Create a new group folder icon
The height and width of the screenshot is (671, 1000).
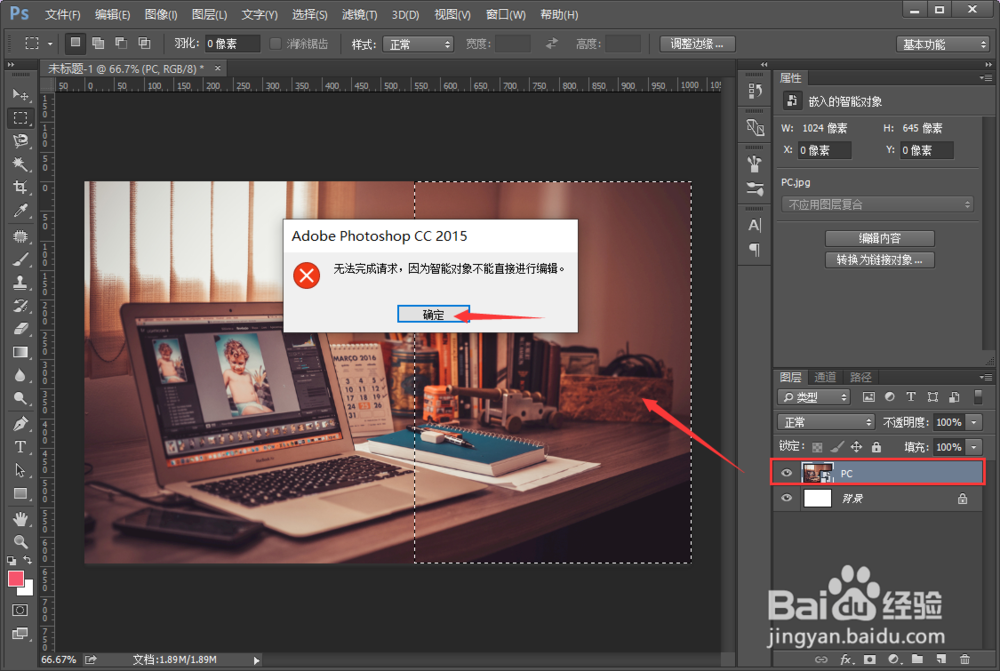pyautogui.click(x=917, y=659)
